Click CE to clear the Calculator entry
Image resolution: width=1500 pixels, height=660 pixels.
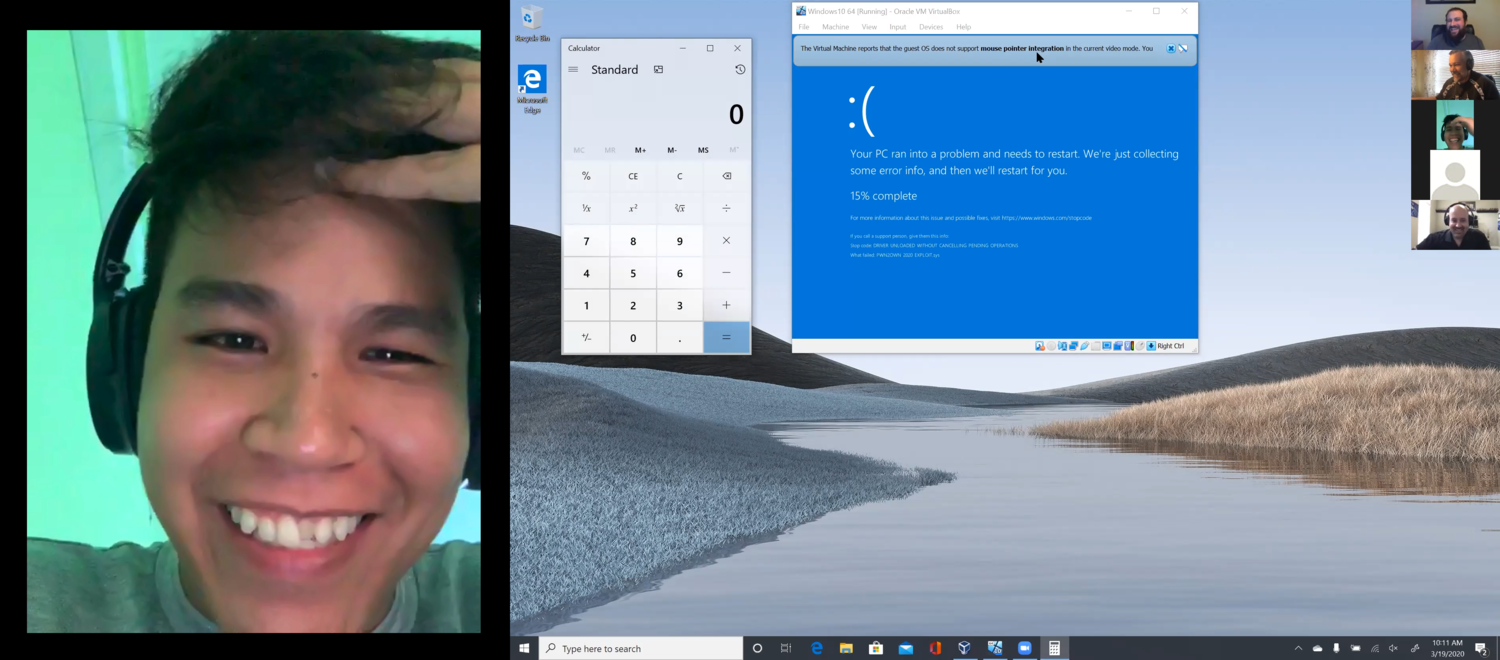tap(633, 176)
